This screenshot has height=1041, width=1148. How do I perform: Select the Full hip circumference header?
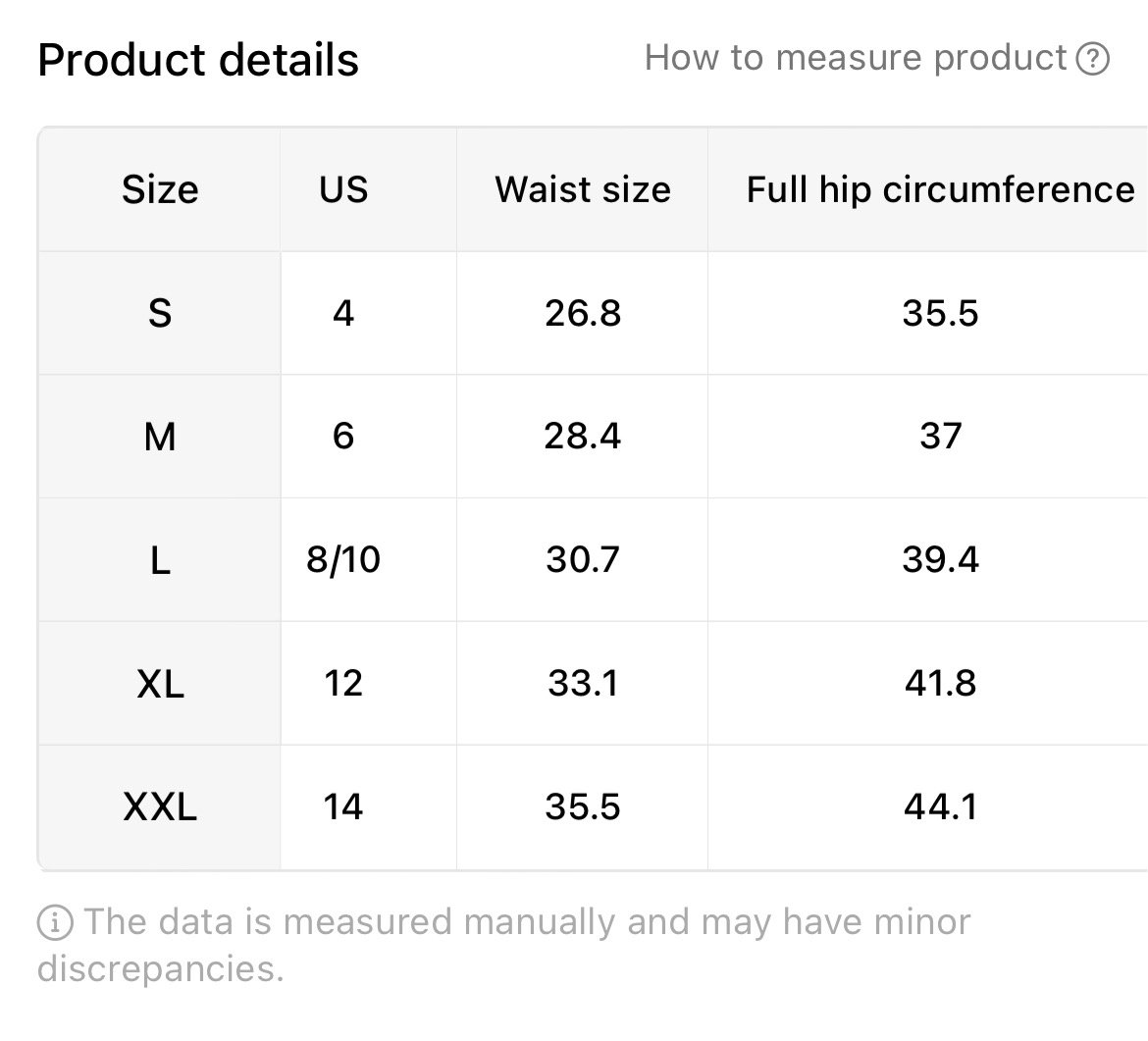tap(940, 189)
